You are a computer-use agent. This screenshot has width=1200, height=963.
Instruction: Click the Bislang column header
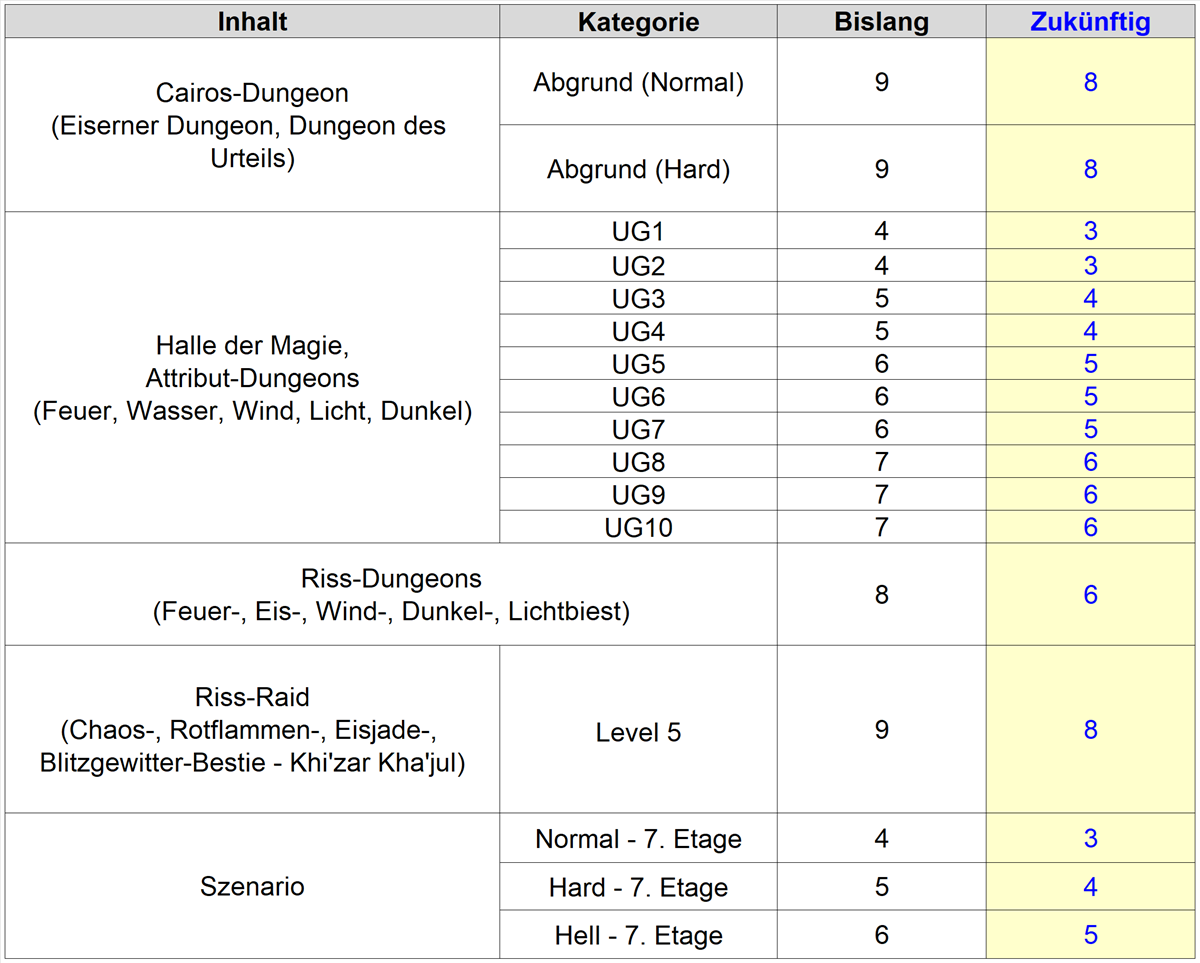881,22
